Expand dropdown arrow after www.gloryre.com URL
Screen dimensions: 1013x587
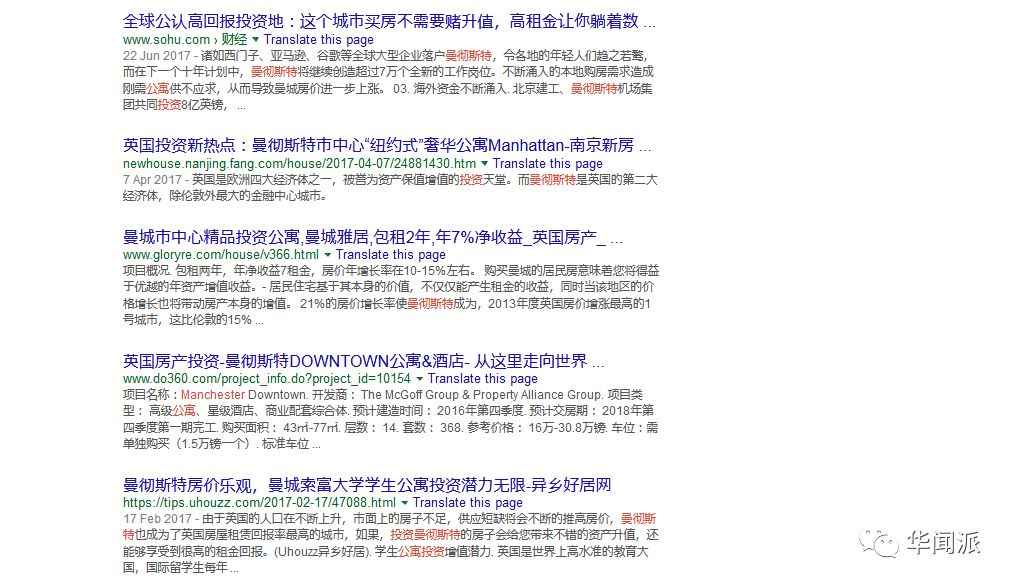coord(328,255)
